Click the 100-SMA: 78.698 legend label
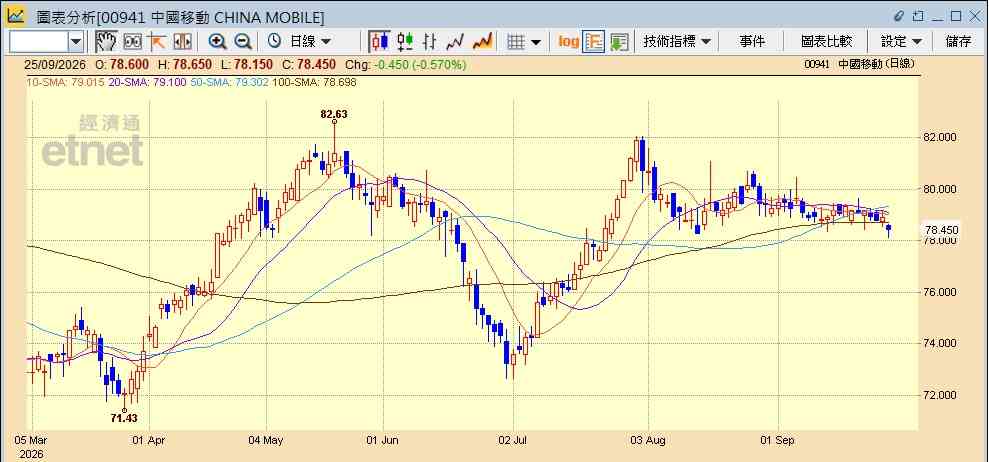 click(313, 82)
